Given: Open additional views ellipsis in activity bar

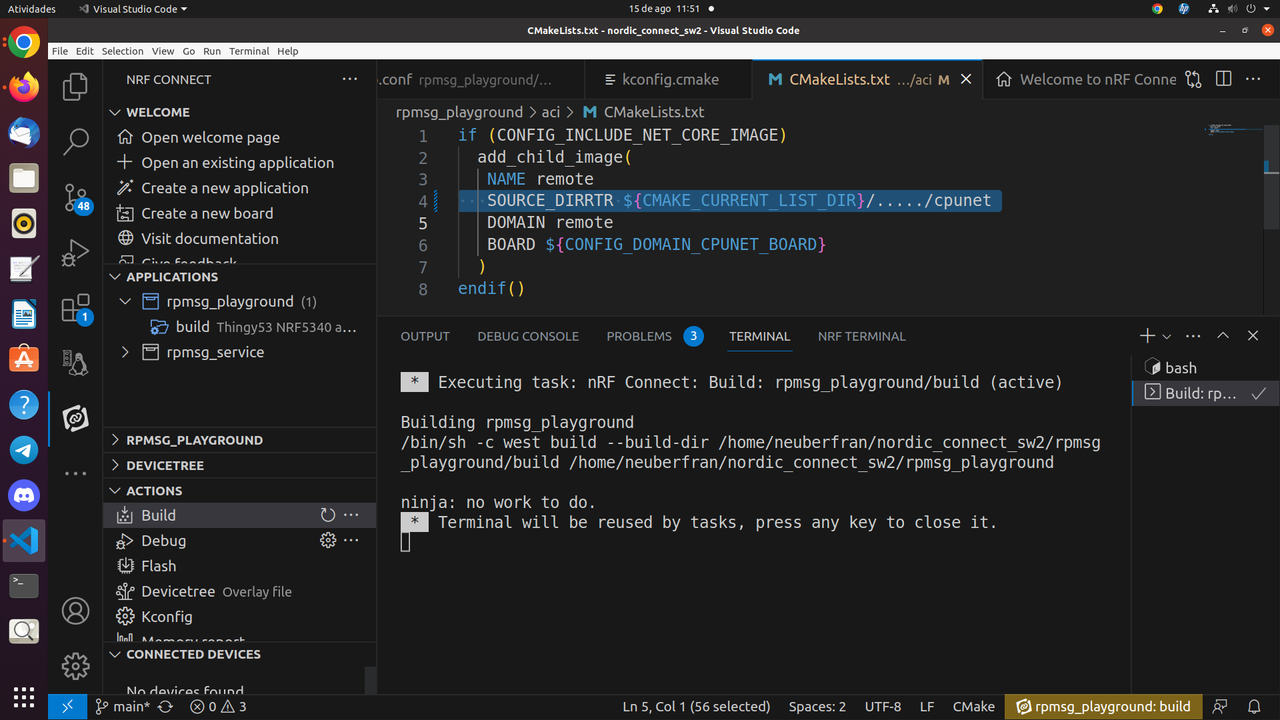Looking at the screenshot, I should click(76, 474).
